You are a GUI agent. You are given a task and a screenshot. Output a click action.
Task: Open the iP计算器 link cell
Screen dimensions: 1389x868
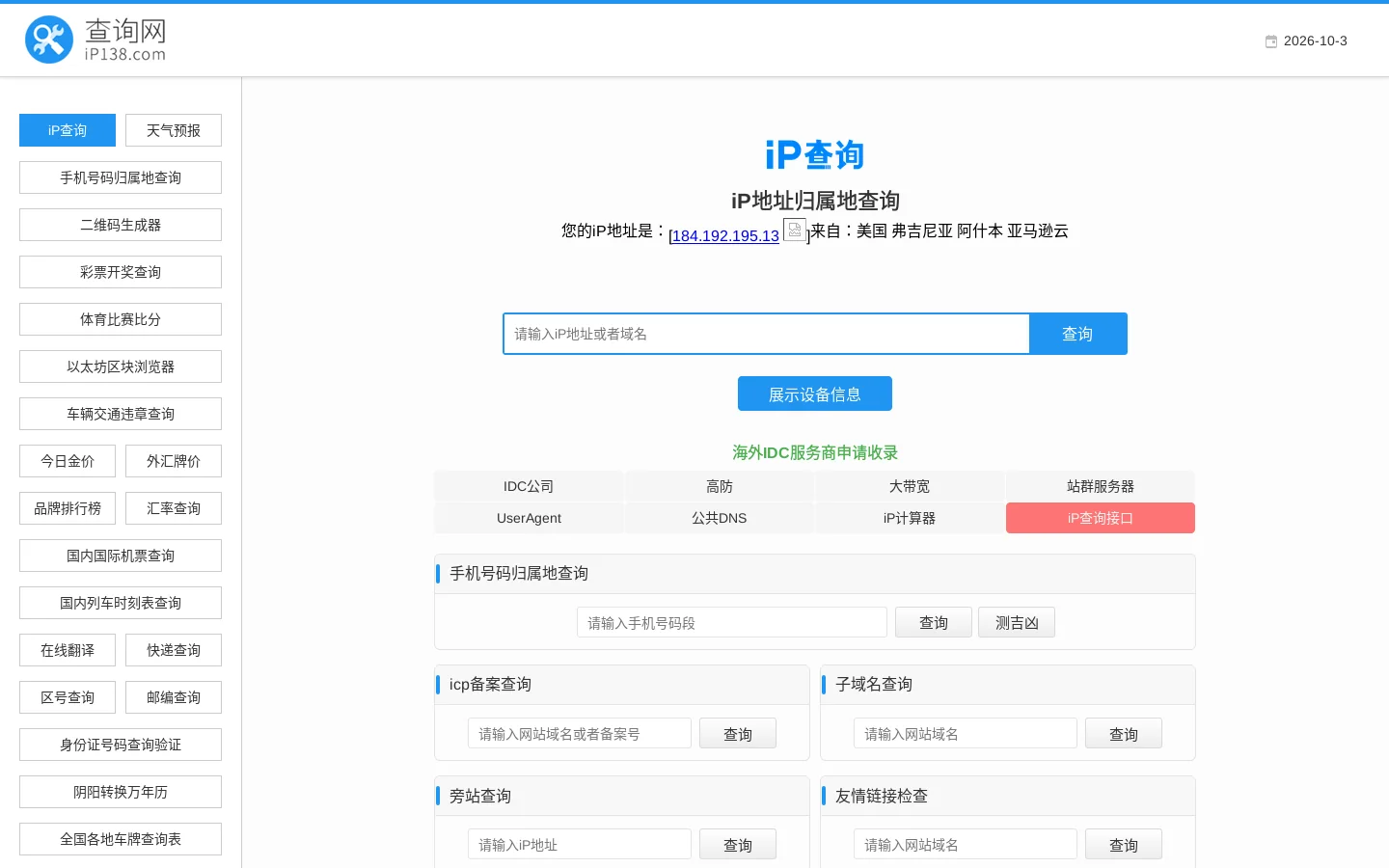910,518
